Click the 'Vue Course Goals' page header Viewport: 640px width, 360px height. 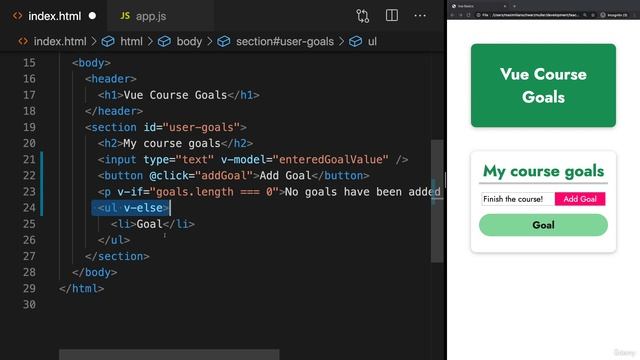pos(543,85)
